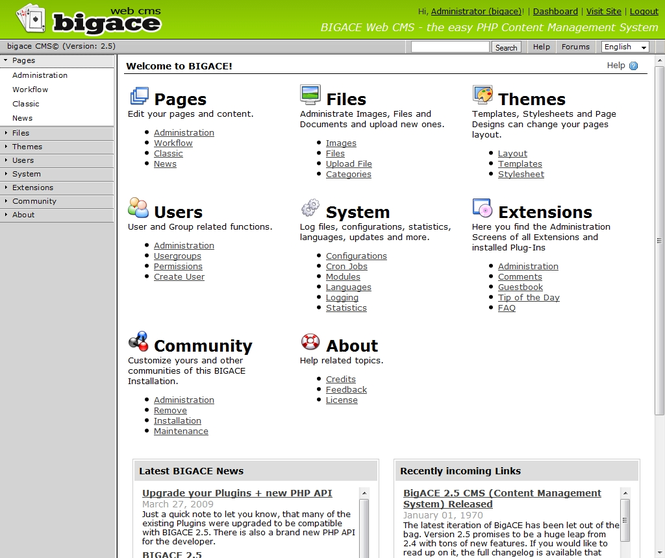
Task: Open Maintenance link under Community
Action: pyautogui.click(x=181, y=431)
